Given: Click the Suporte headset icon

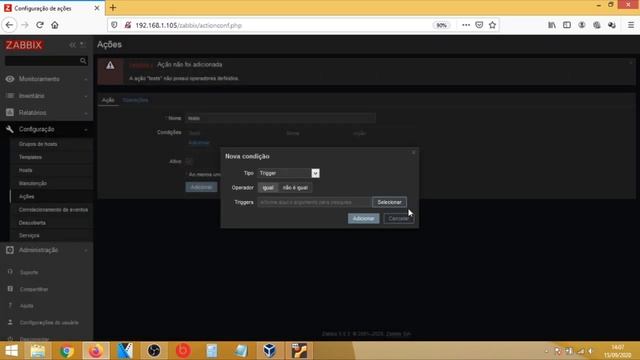Looking at the screenshot, I should [x=10, y=272].
